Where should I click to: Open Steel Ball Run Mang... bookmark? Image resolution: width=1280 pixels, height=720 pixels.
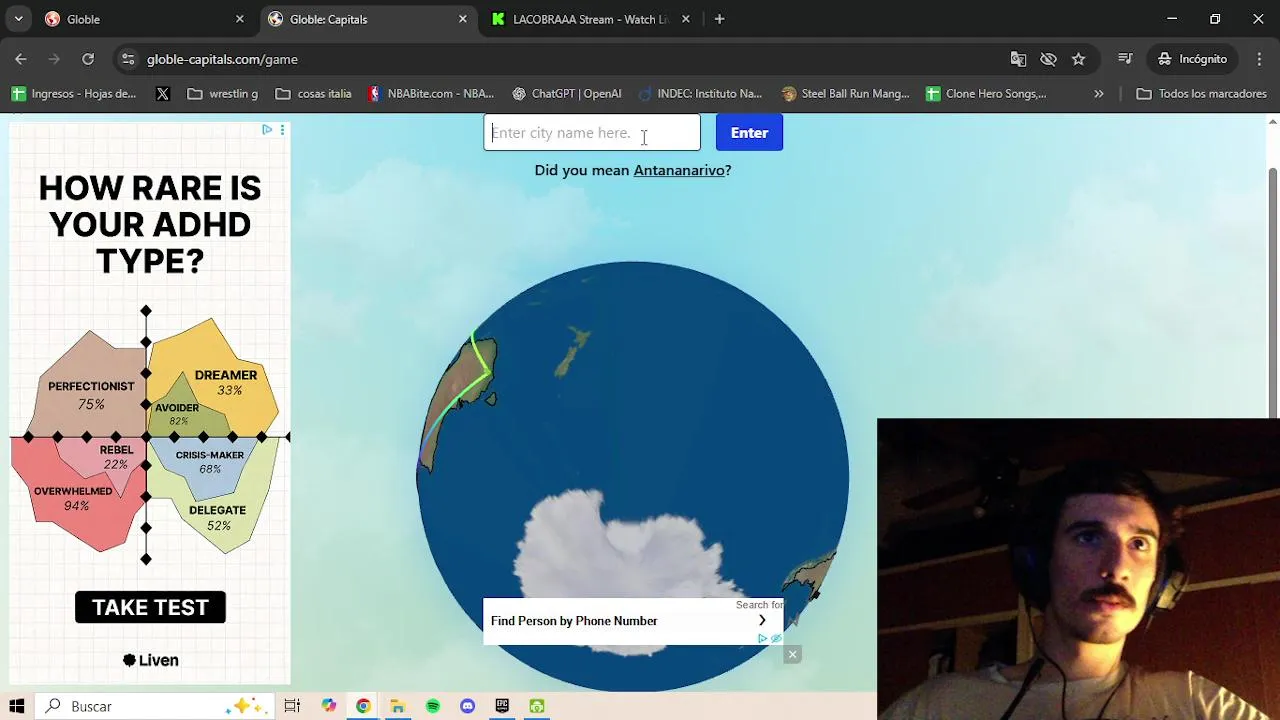coord(845,94)
